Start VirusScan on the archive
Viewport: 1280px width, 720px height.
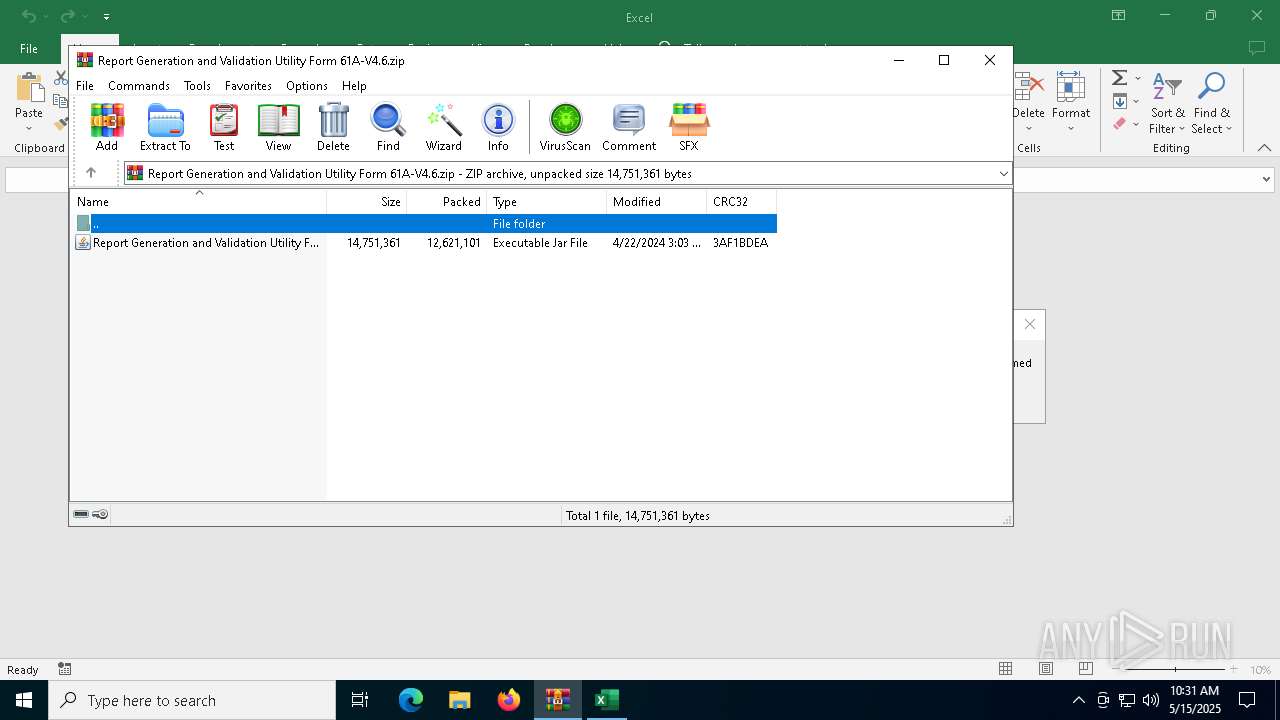tap(565, 127)
